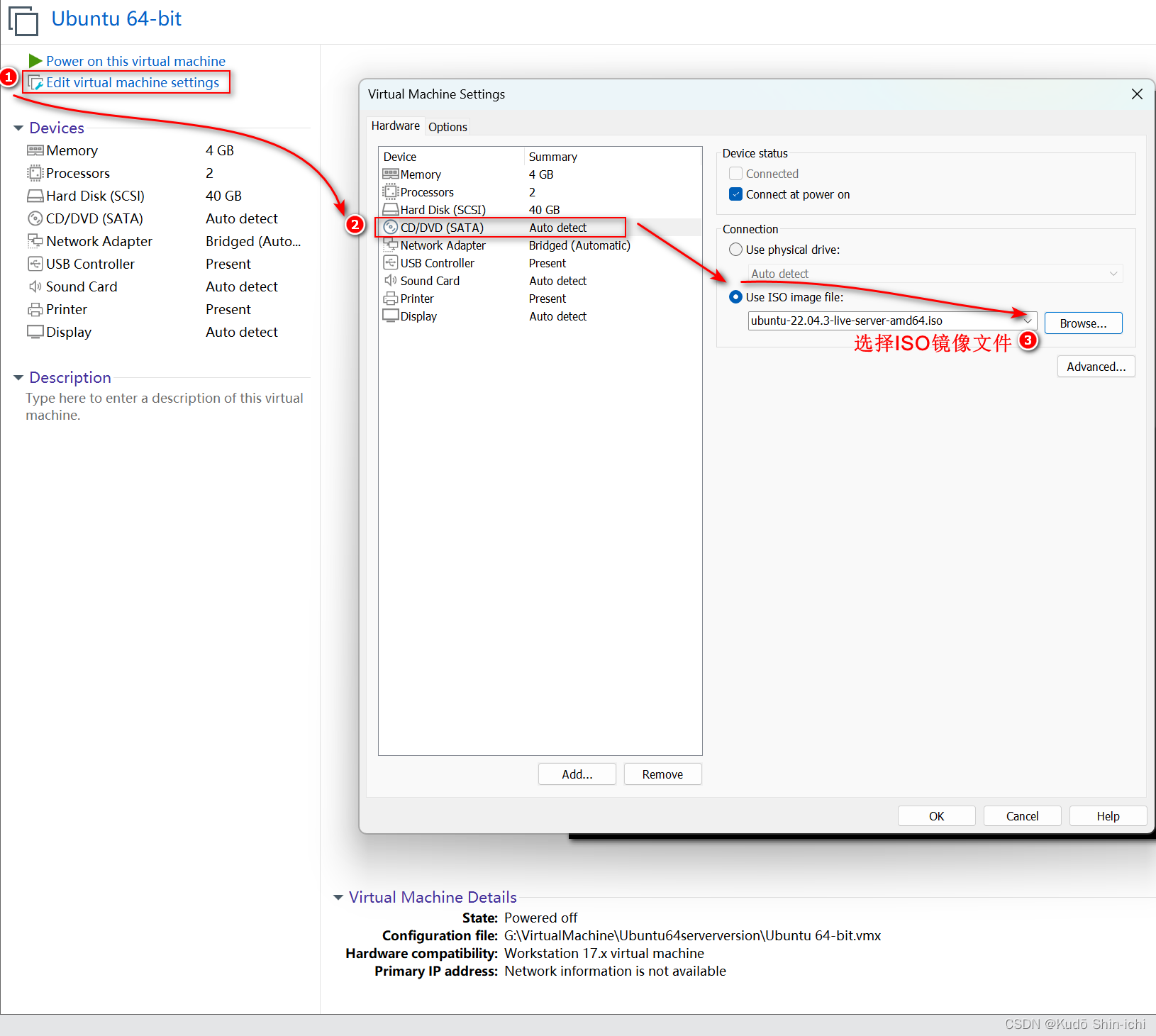Close the Virtual Machine Settings dialog
This screenshot has height=1036, width=1156.
tap(1137, 94)
